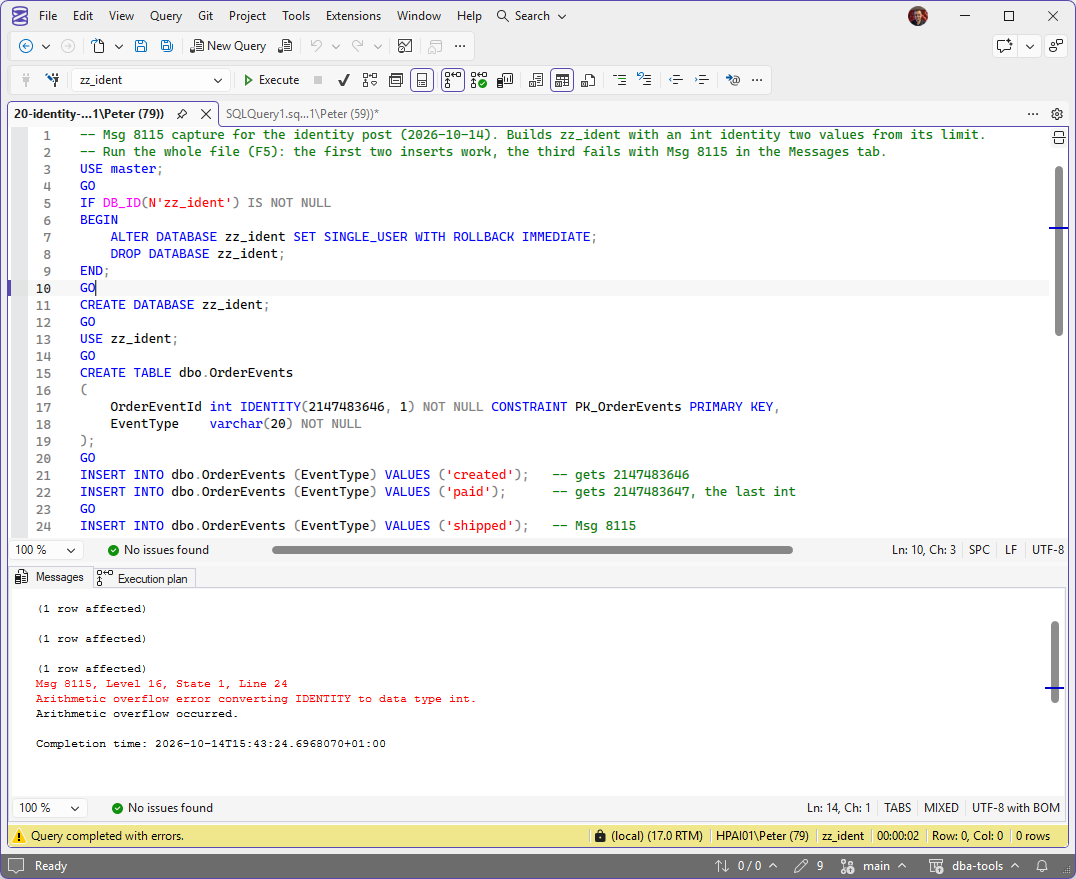Open the standard toolbar overflow ellipsis
The height and width of the screenshot is (879, 1076).
point(460,46)
